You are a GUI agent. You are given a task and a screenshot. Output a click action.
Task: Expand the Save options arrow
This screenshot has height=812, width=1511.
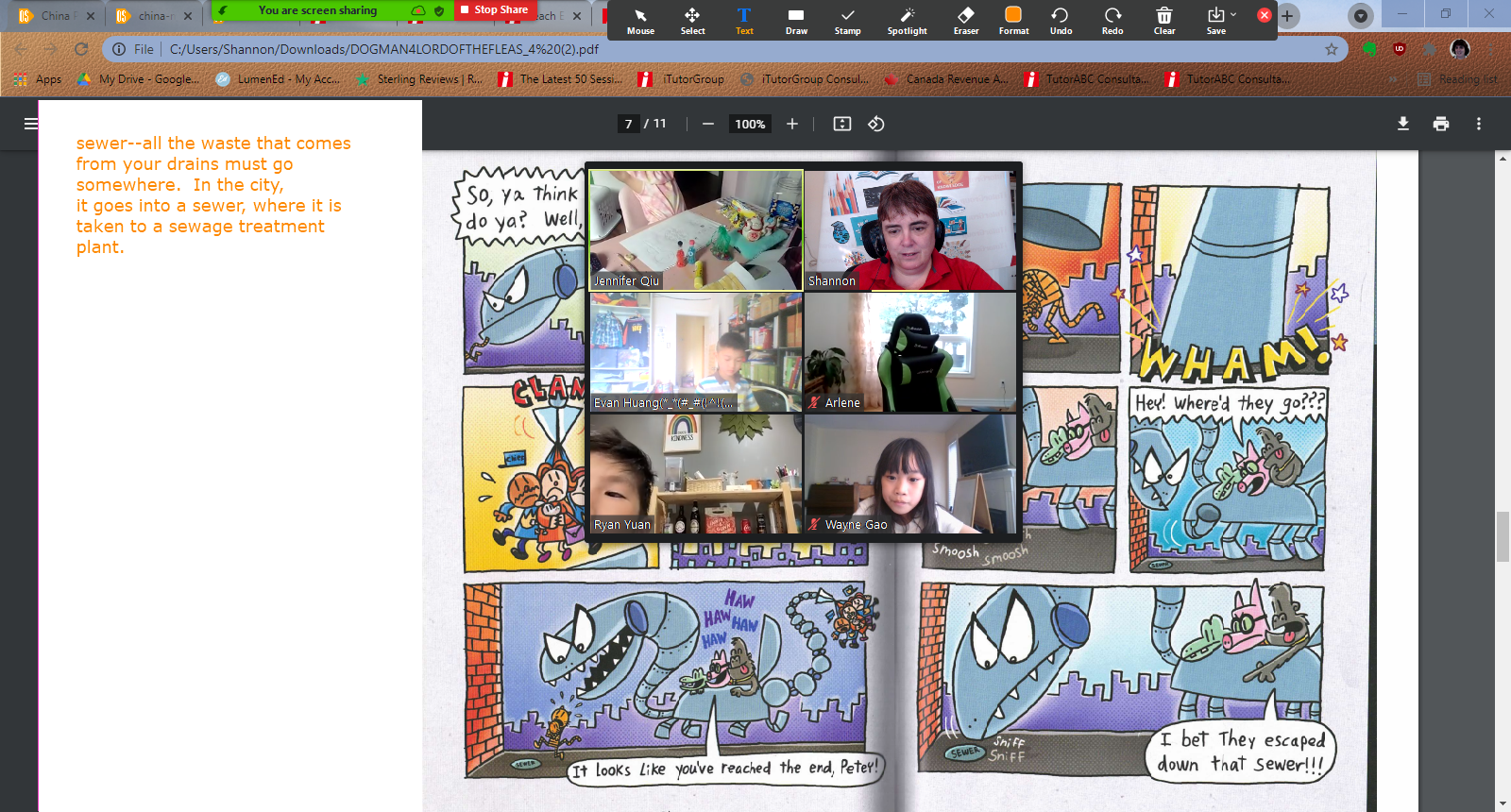click(x=1233, y=14)
